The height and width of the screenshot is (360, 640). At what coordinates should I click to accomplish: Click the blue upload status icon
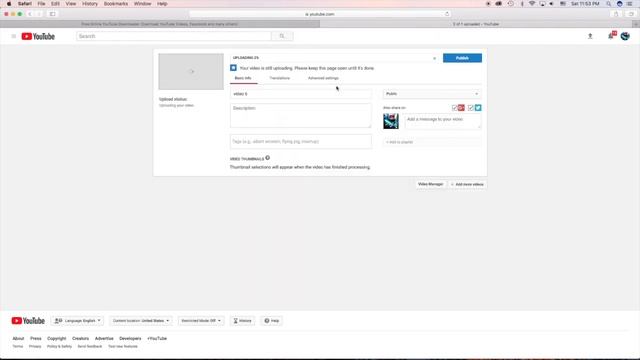point(233,68)
